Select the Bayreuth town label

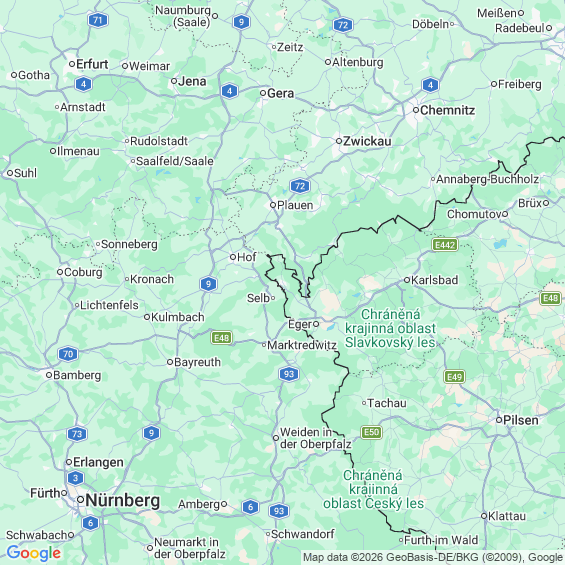click(197, 362)
